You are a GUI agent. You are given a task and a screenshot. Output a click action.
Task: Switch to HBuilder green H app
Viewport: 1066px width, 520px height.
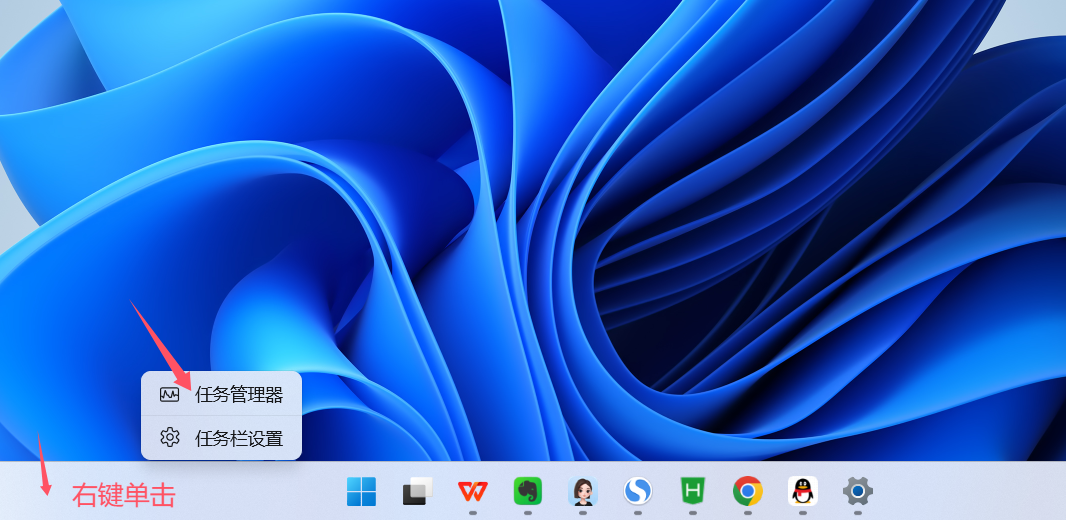(x=692, y=491)
